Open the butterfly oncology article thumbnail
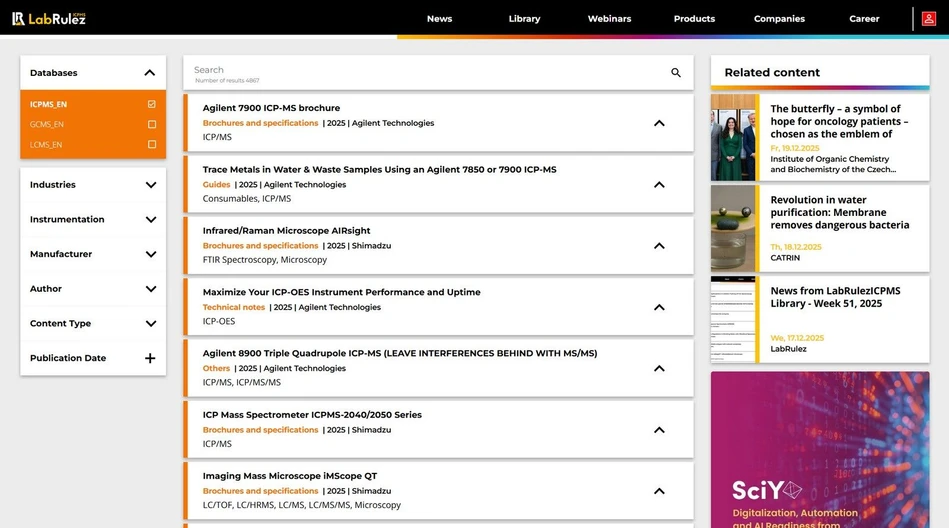Viewport: 949px width, 528px height. pos(734,137)
